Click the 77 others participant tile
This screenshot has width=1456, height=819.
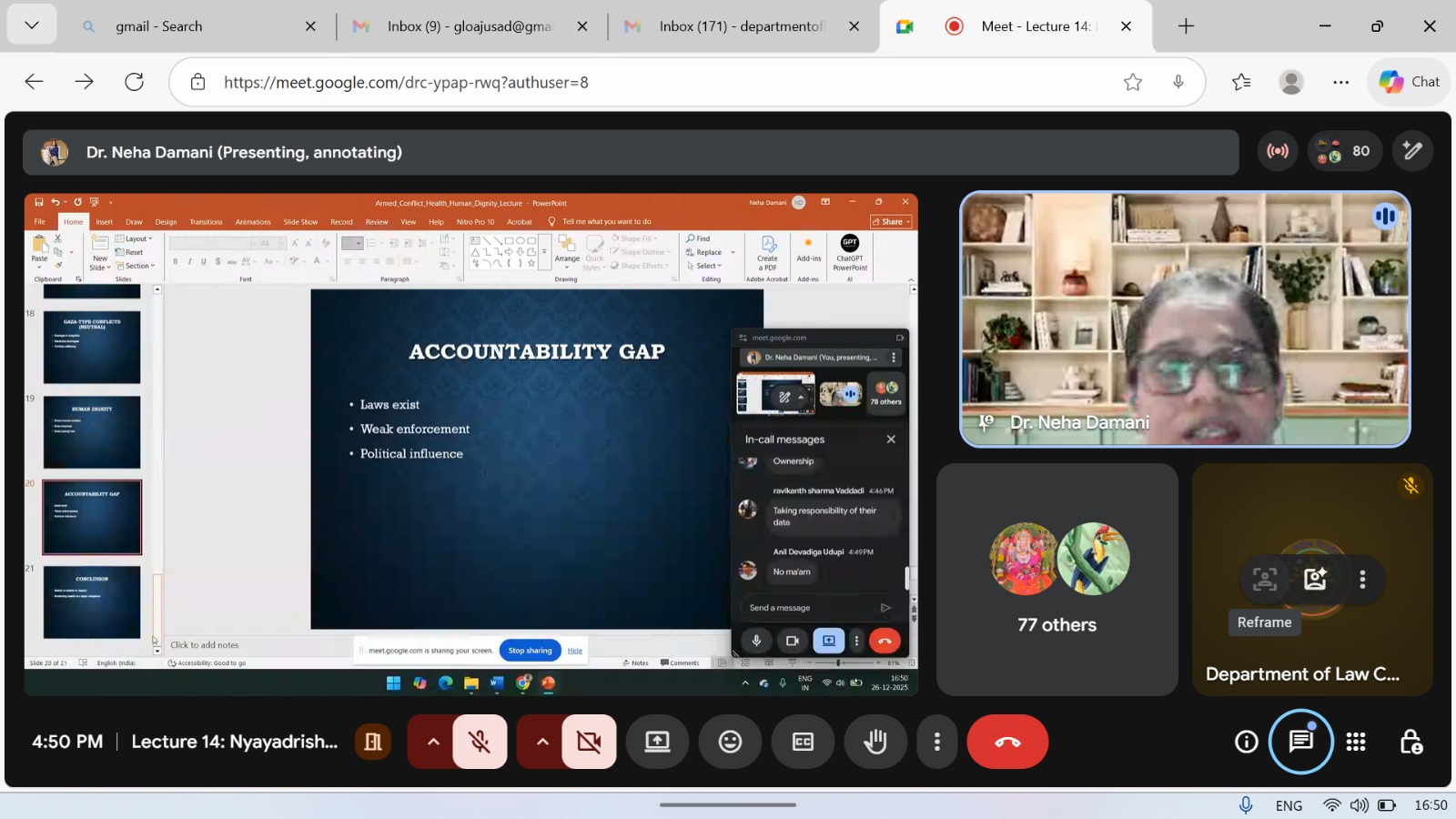[x=1057, y=580]
